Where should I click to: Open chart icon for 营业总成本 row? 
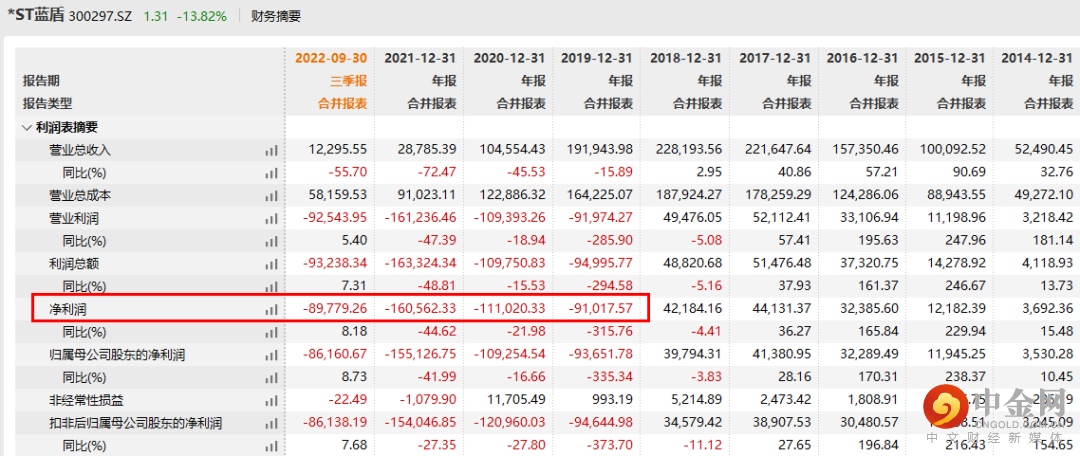tap(271, 196)
